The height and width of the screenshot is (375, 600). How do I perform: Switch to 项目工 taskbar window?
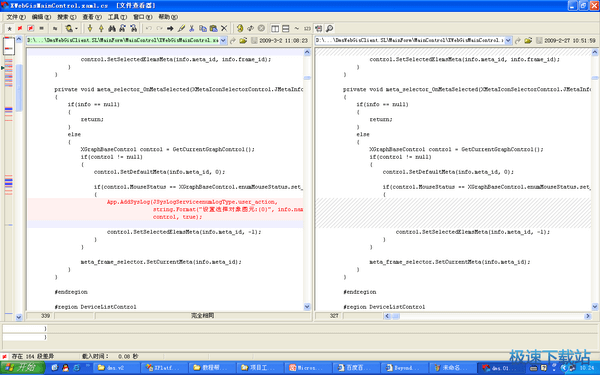click(x=261, y=368)
